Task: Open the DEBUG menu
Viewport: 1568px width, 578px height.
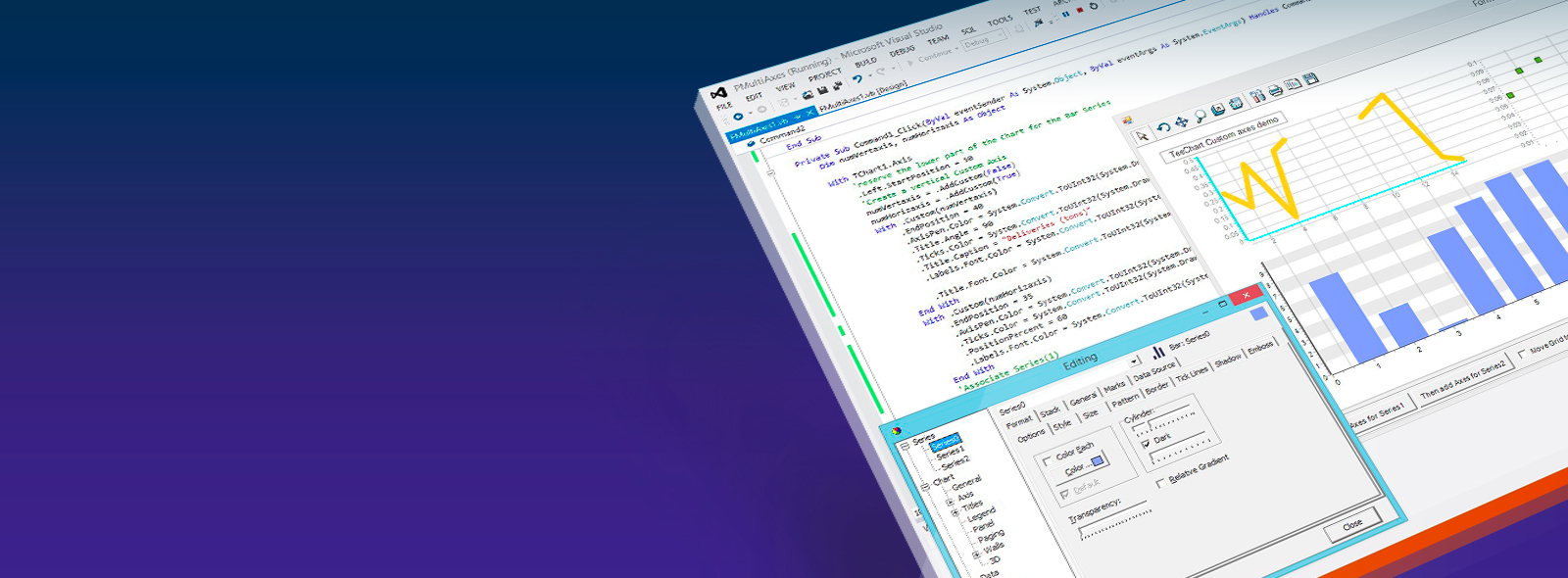Action: (902, 51)
